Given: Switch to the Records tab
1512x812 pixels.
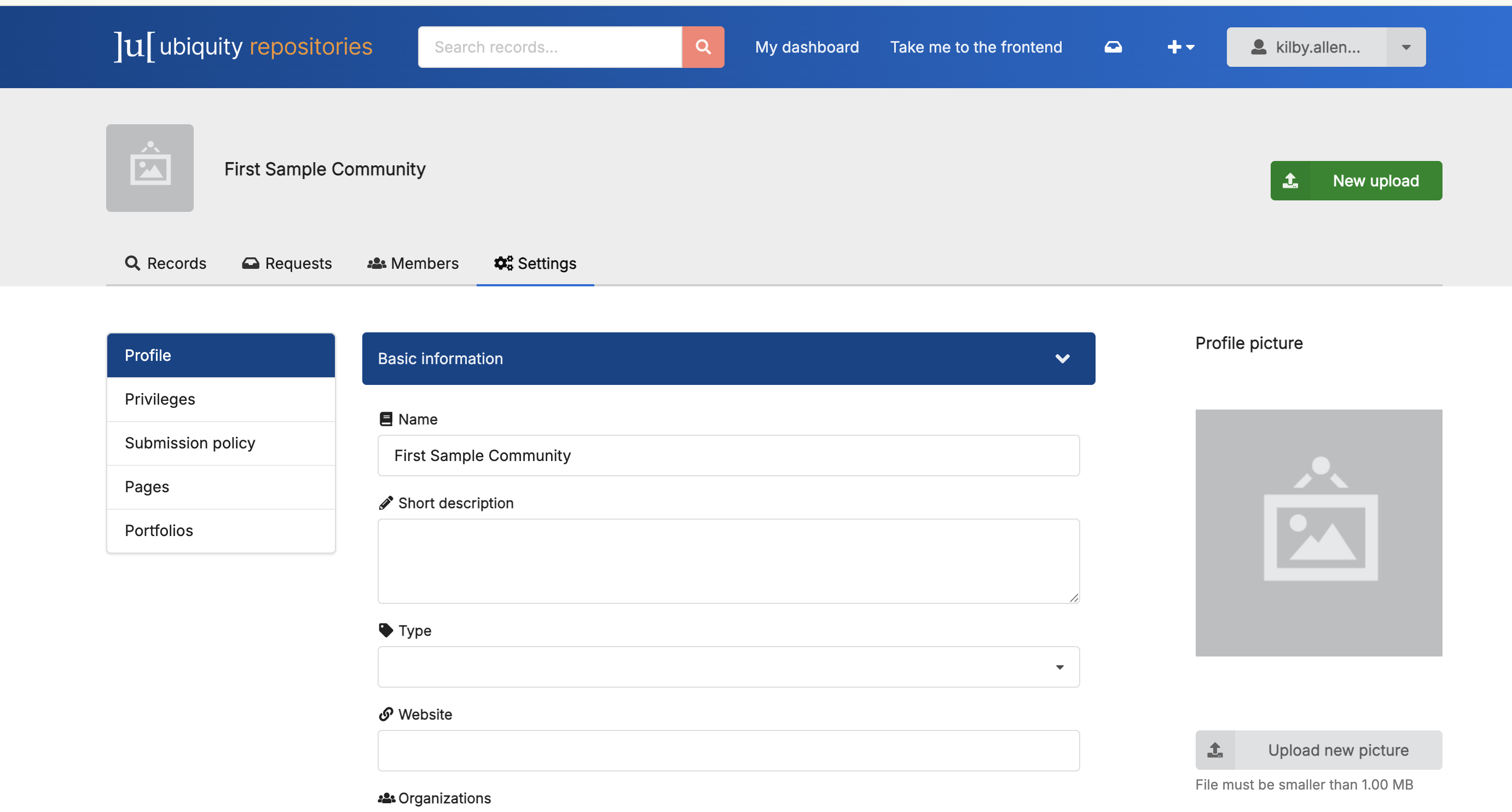Looking at the screenshot, I should (165, 263).
